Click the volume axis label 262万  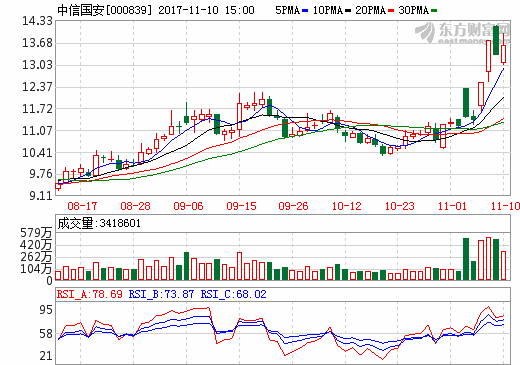coord(36,257)
